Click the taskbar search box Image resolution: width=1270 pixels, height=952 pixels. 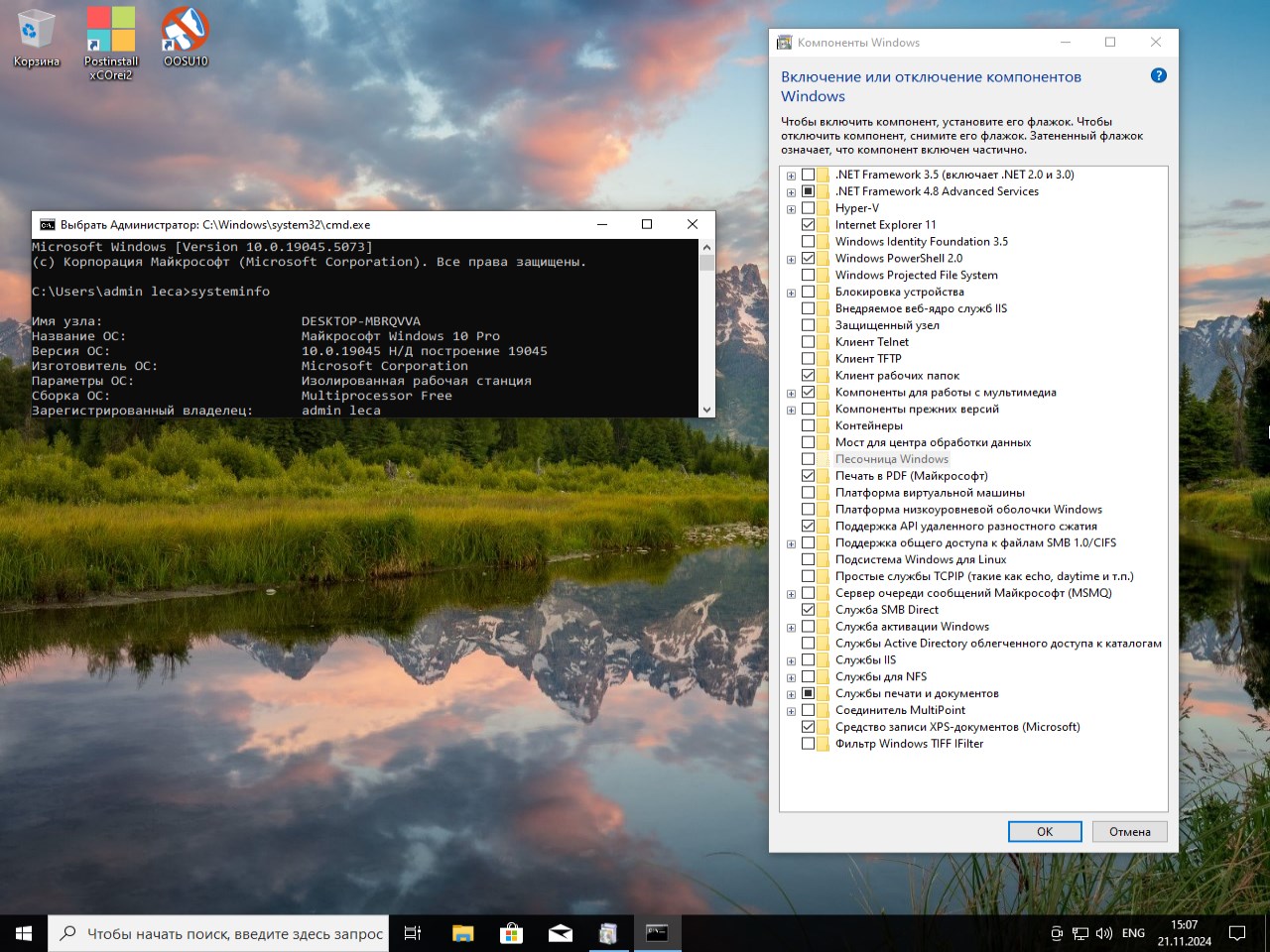click(219, 933)
